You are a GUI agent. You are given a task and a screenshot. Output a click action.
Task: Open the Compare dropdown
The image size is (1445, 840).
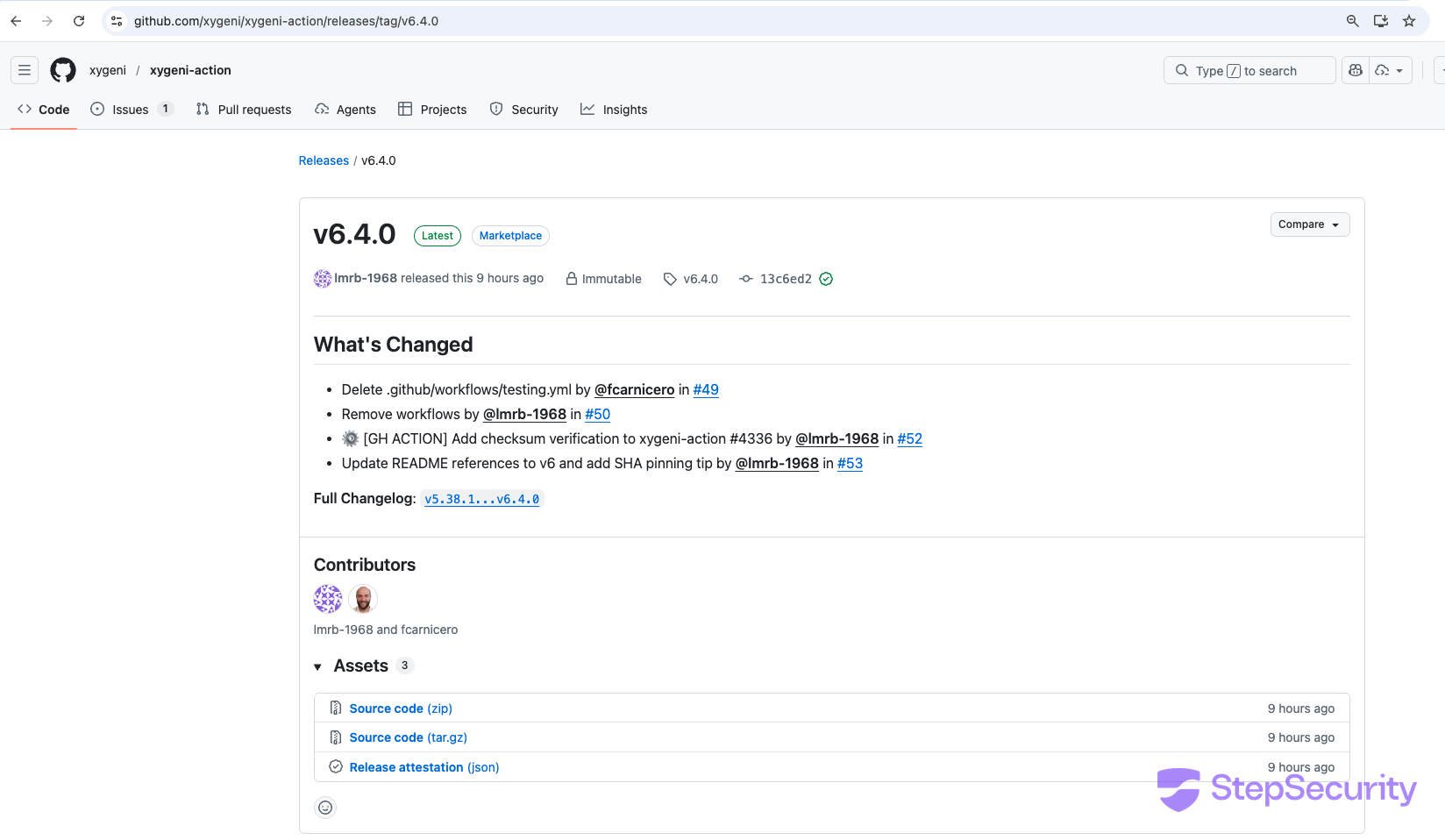coord(1310,224)
